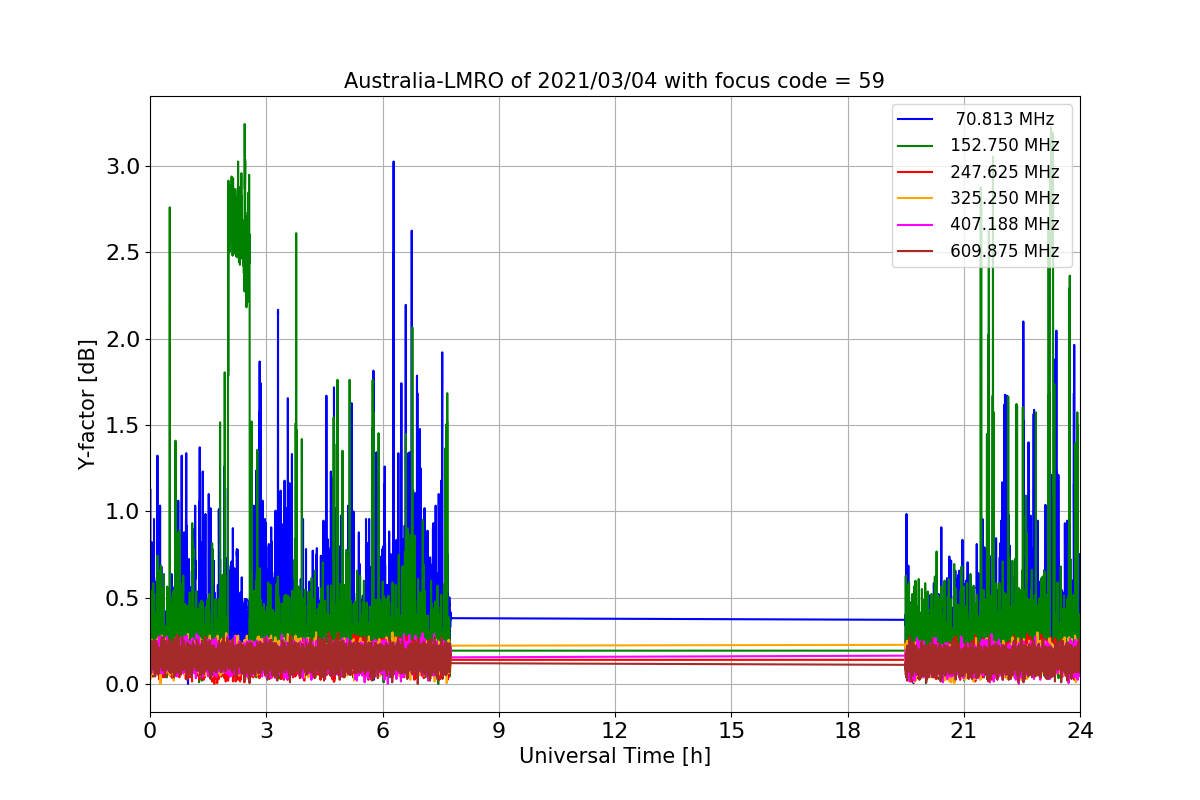Click the 0.5 tick on the y-axis
1200x800 pixels.
click(123, 598)
